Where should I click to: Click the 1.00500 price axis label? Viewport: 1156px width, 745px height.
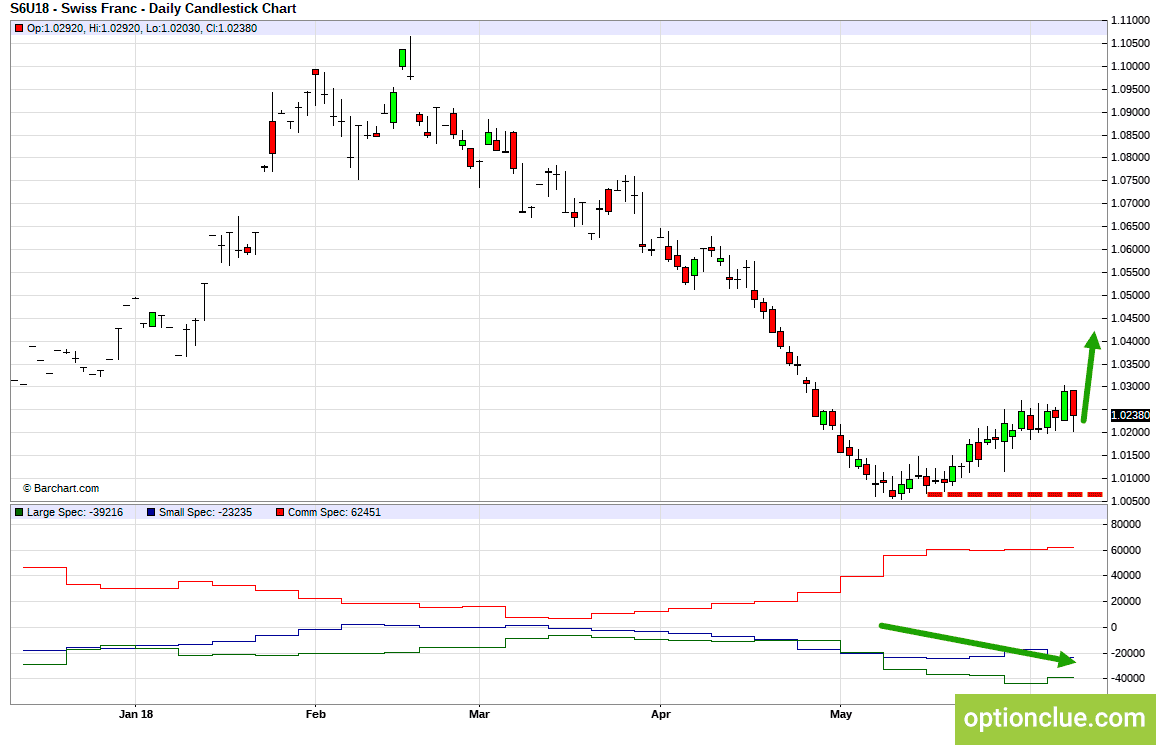1130,501
